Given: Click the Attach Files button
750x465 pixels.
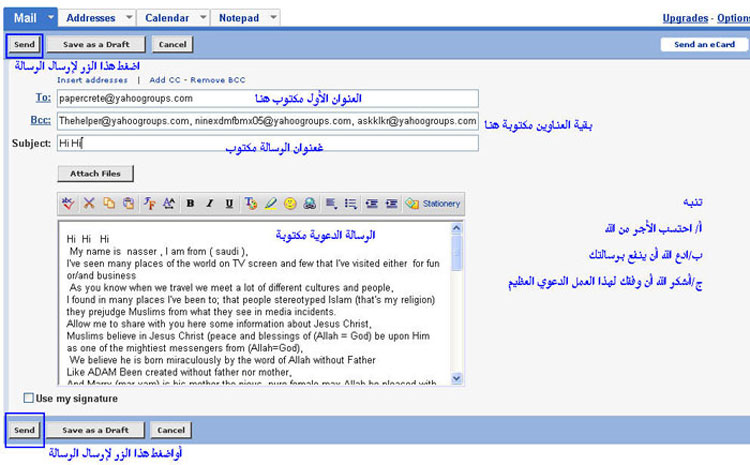Looking at the screenshot, I should tap(96, 174).
